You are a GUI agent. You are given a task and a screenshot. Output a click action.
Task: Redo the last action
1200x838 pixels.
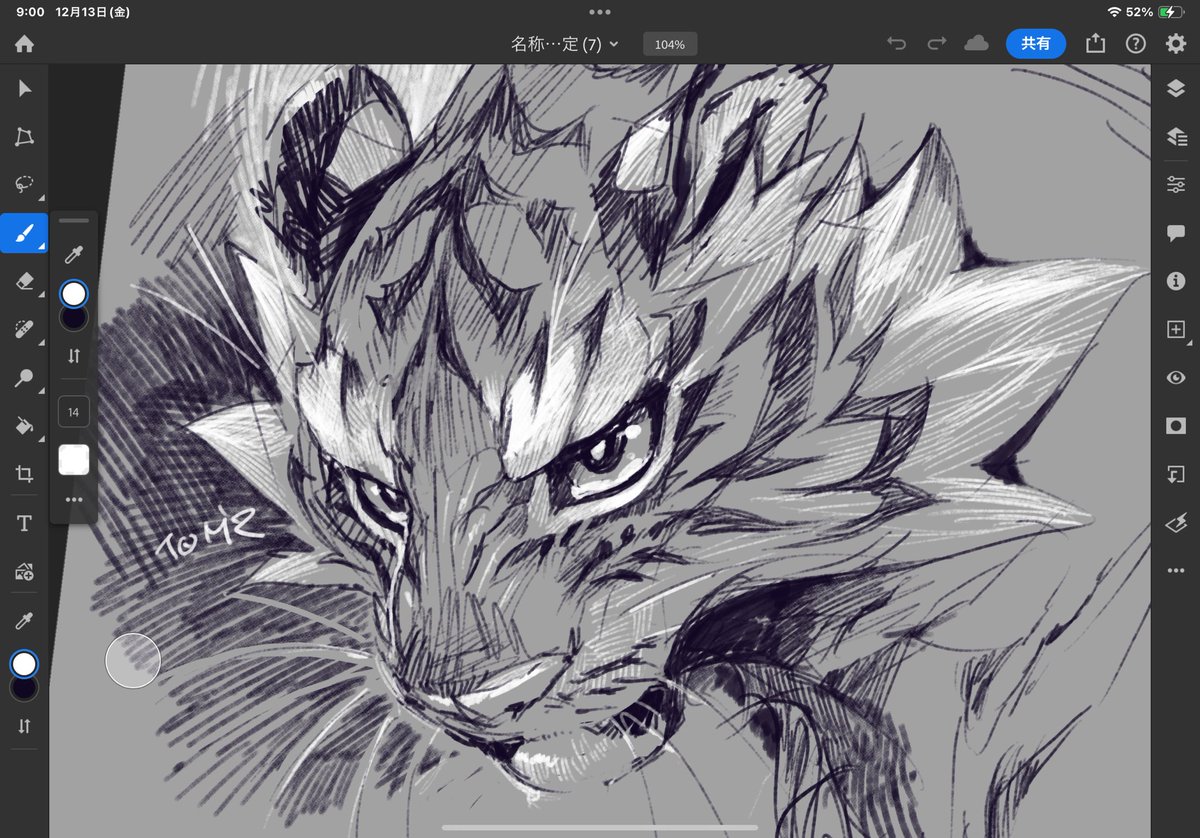click(x=937, y=44)
